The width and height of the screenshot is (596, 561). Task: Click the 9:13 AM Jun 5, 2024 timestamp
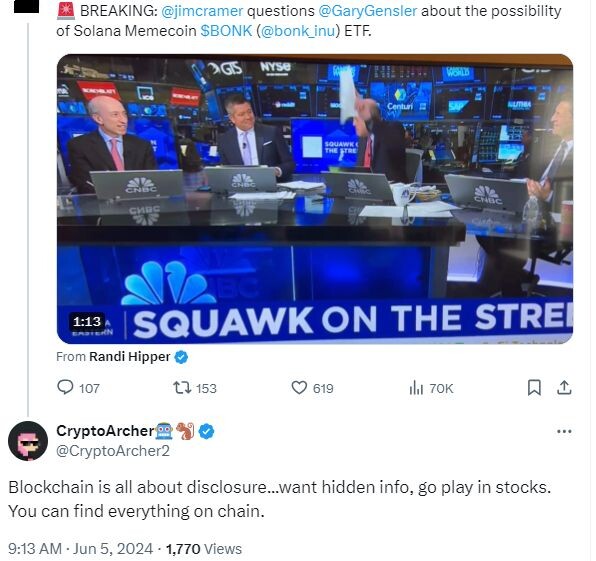(81, 549)
